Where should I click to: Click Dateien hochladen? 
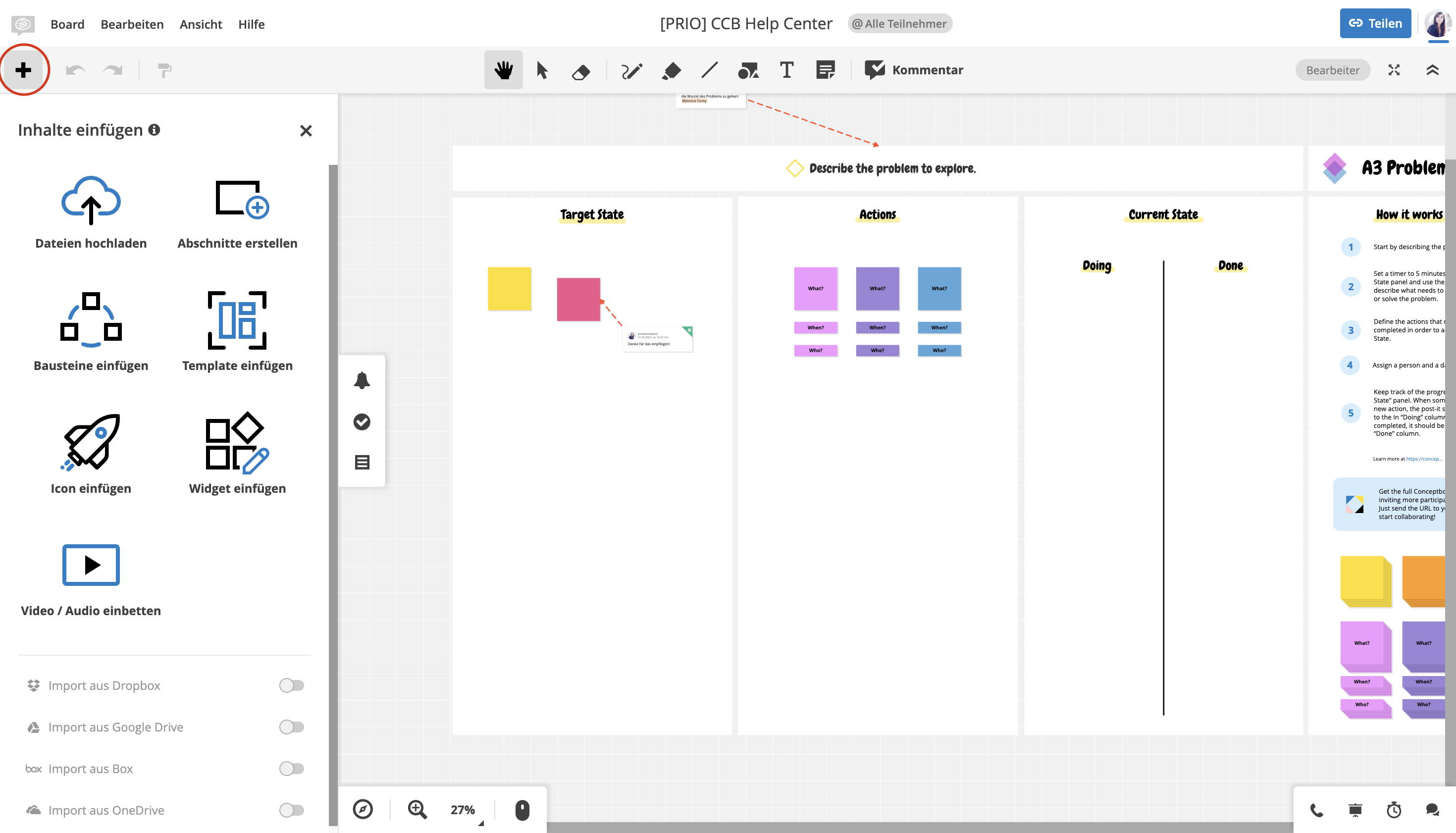(91, 213)
